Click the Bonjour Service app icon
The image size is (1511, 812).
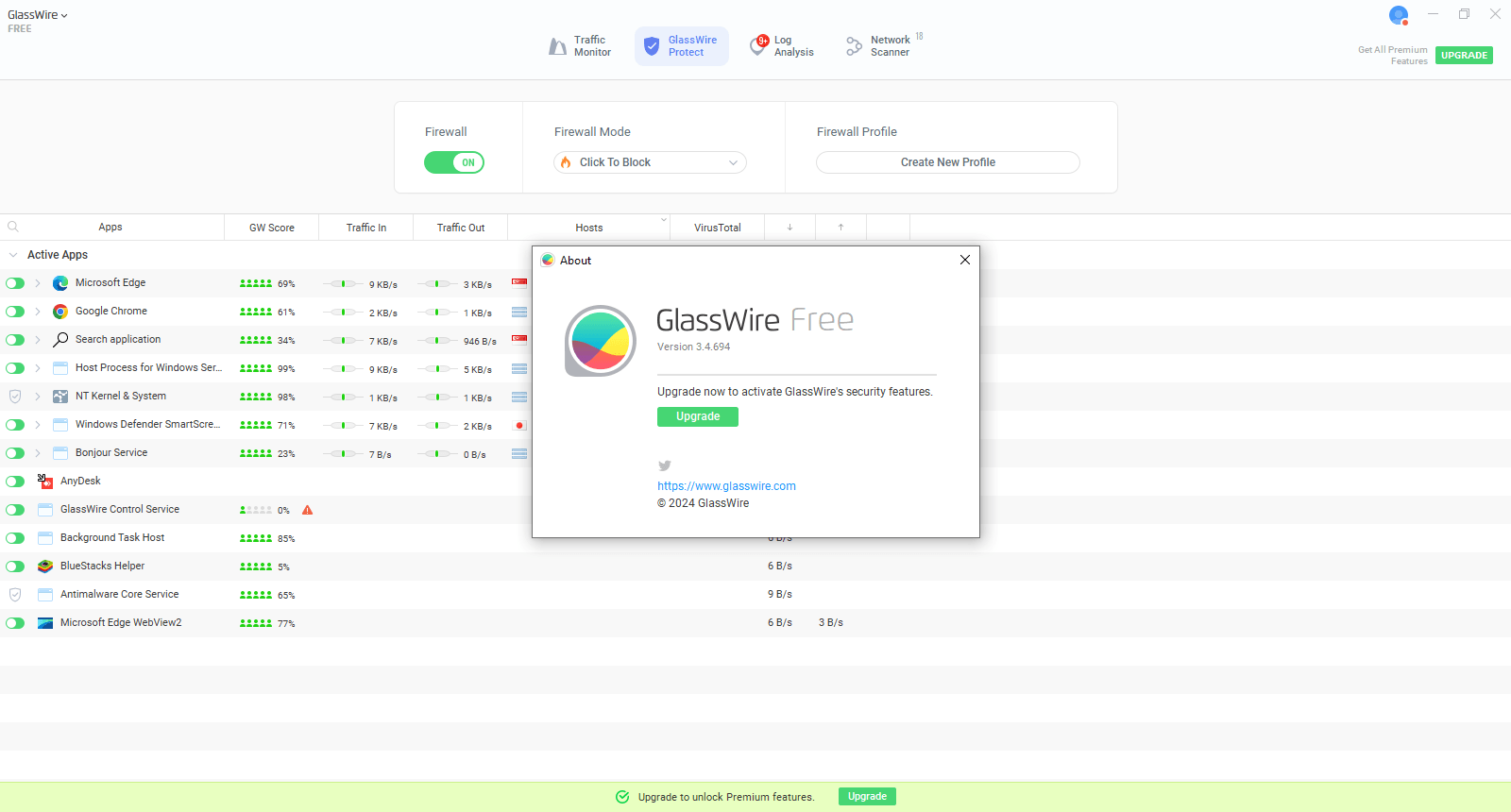pyautogui.click(x=60, y=453)
